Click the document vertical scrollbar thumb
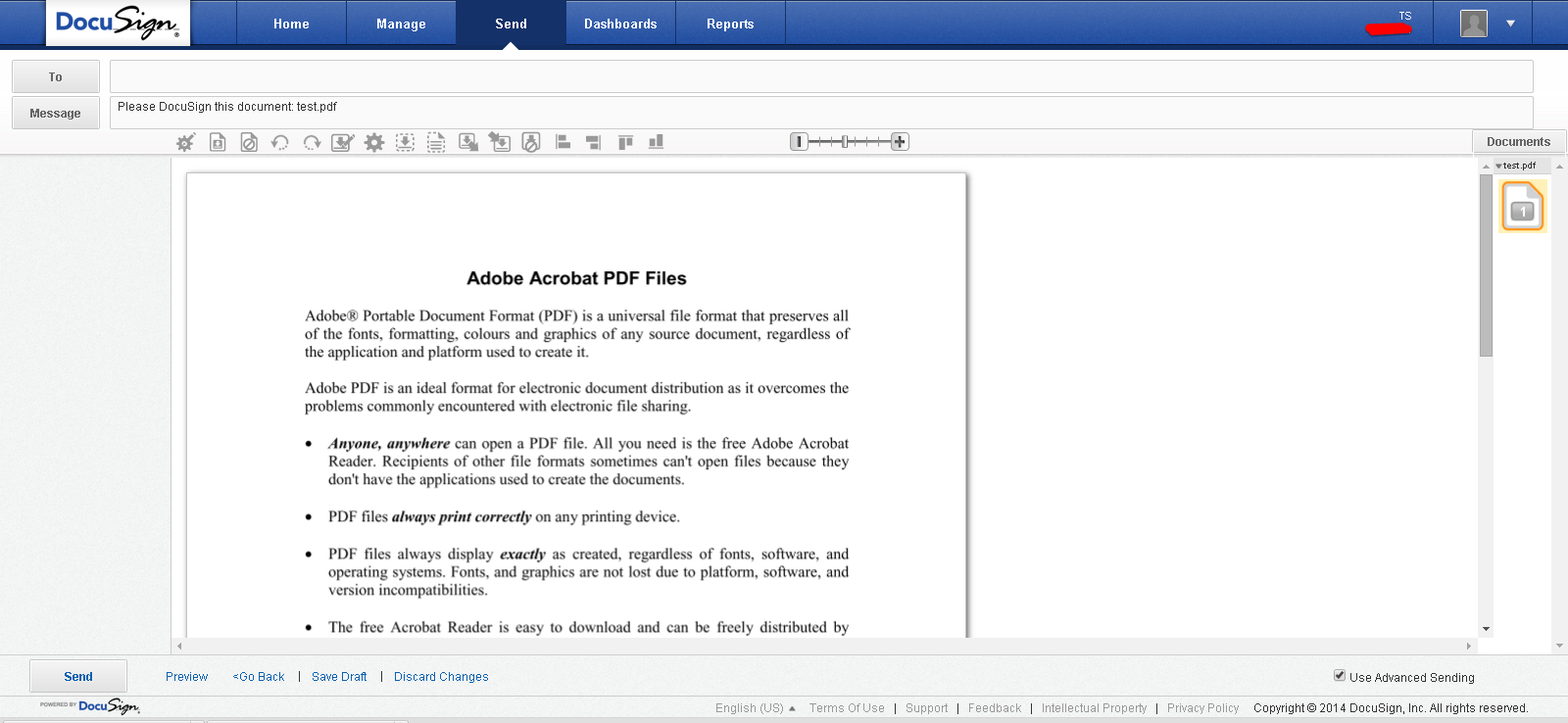The image size is (1568, 723). click(1486, 265)
